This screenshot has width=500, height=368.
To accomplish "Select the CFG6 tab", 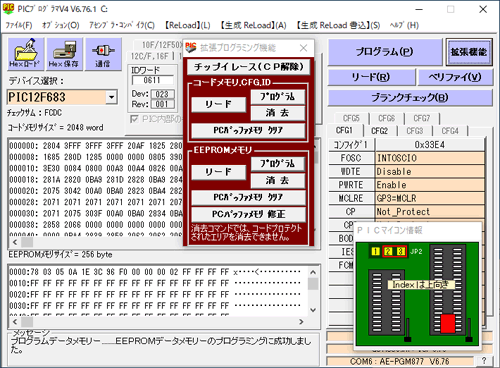I will [x=387, y=118].
